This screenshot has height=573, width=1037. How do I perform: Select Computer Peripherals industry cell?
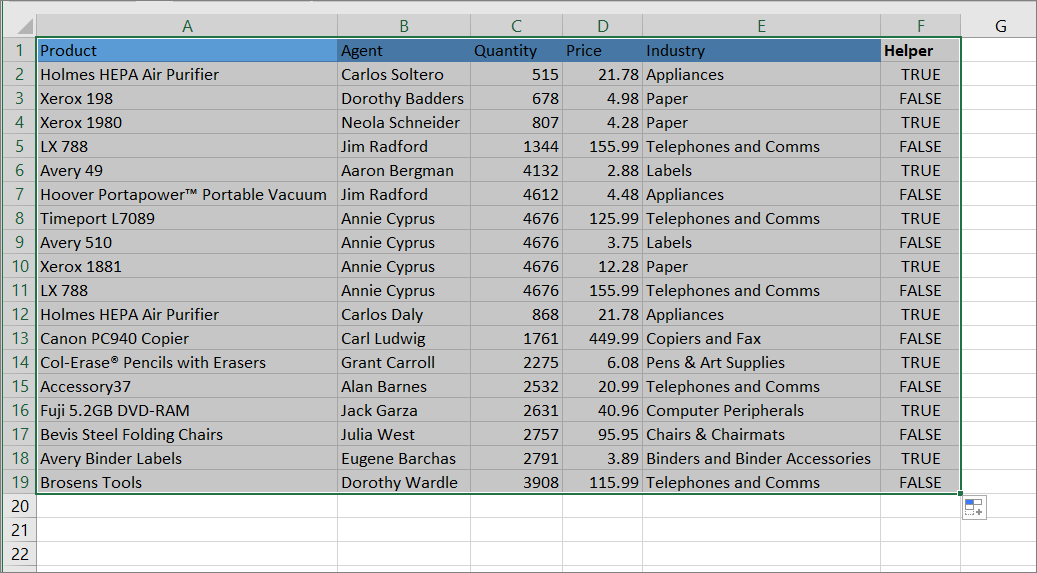[761, 410]
